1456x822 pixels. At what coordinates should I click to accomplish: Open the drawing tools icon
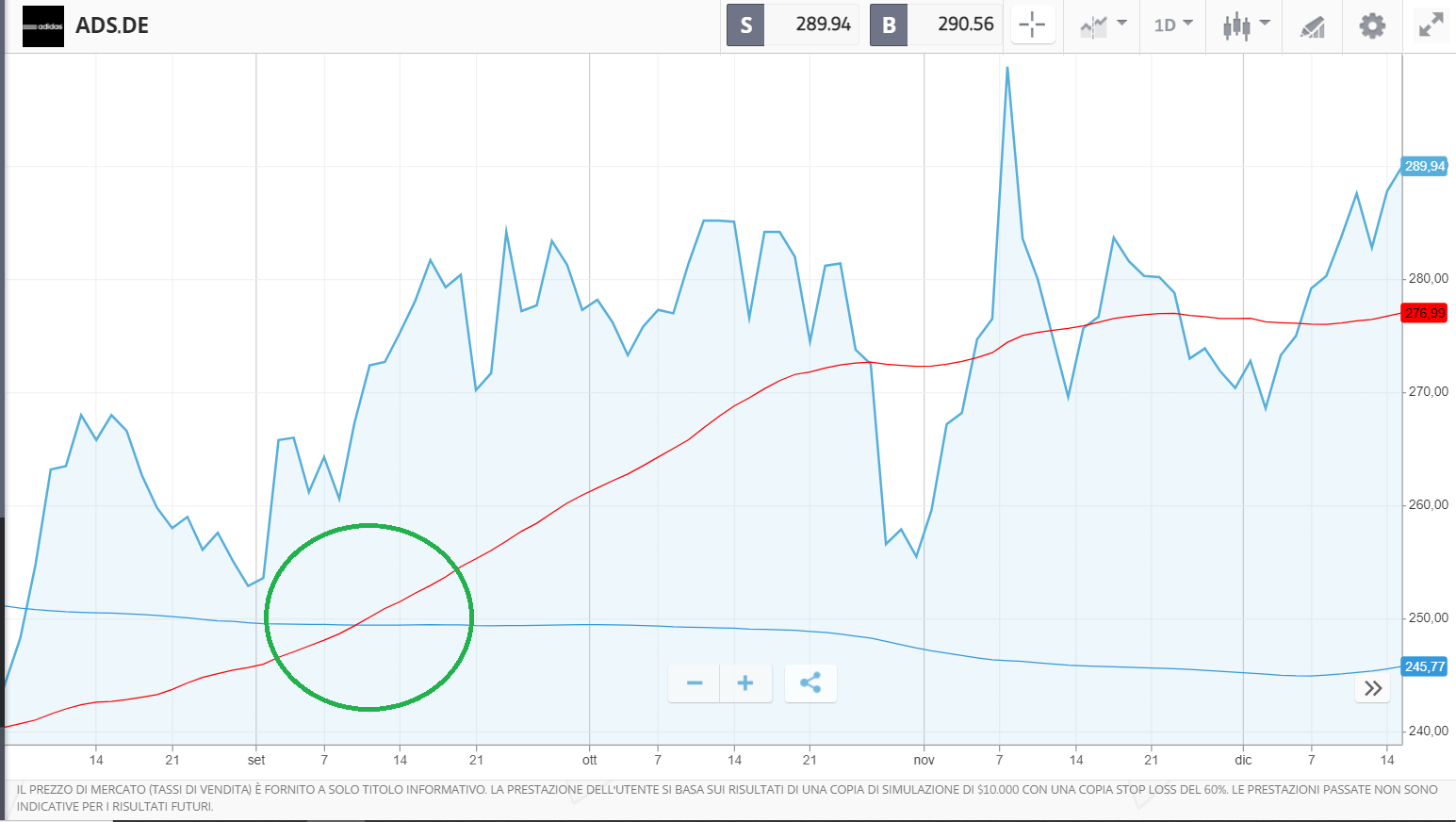1313,26
